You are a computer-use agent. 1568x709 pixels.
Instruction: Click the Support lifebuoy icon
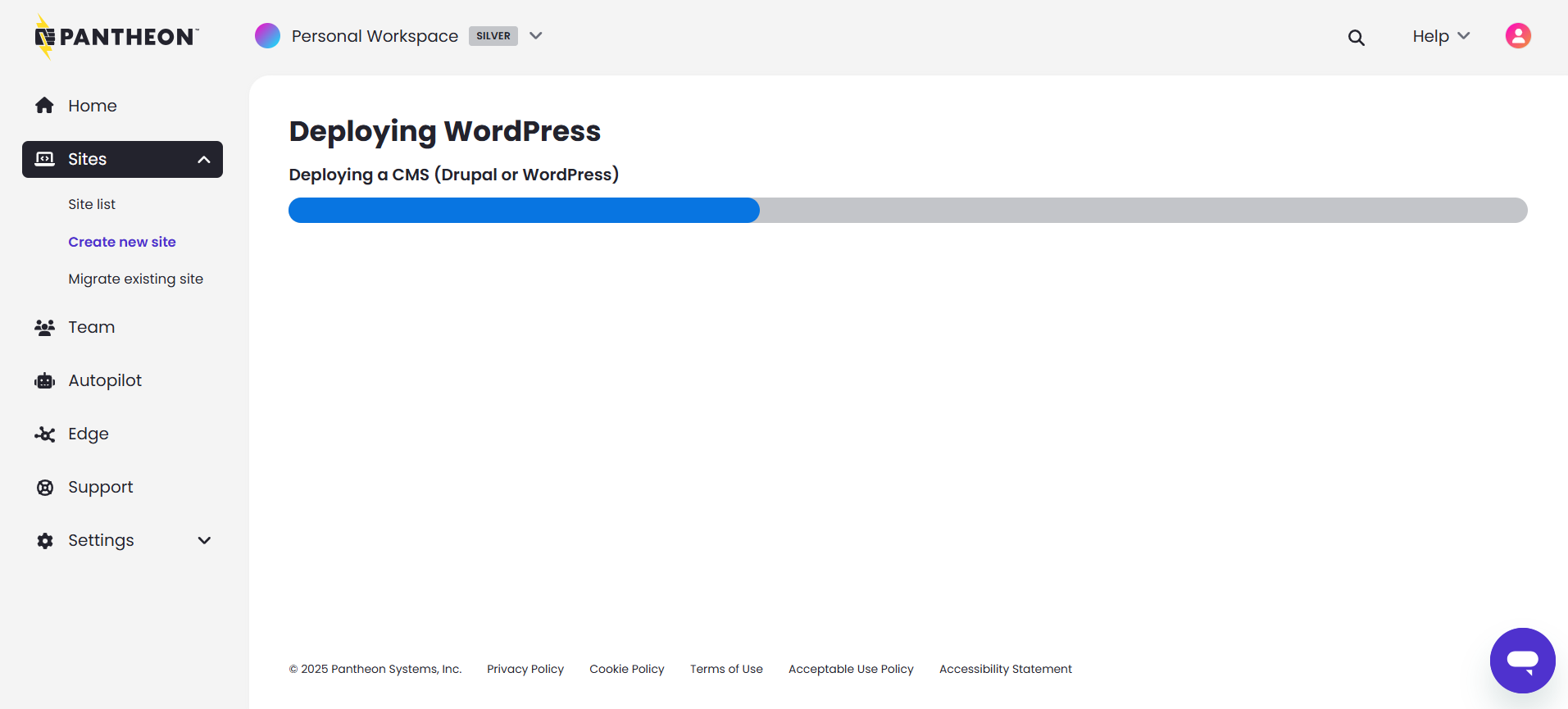tap(45, 488)
